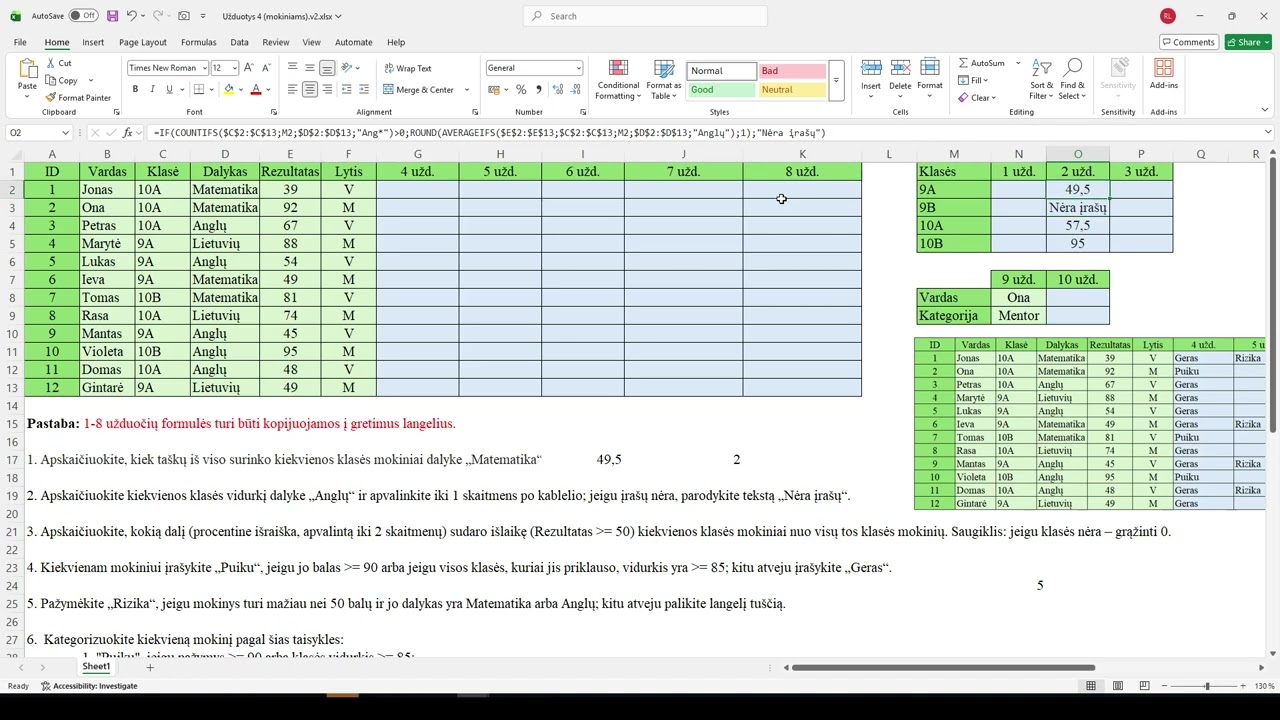Select the Sheet1 worksheet tab
This screenshot has width=1280, height=720.
96,666
